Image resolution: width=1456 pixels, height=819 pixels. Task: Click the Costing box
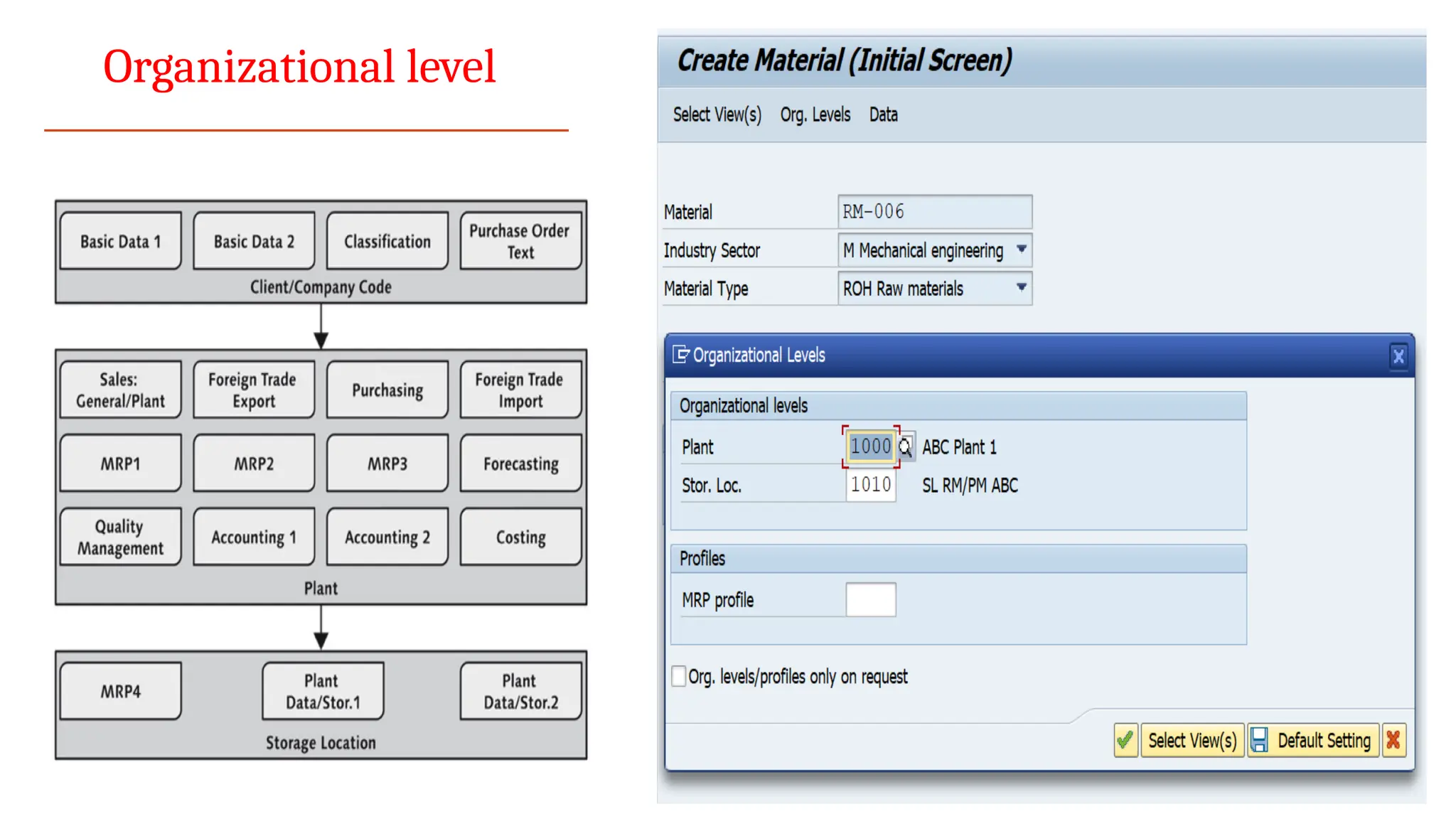coord(520,537)
